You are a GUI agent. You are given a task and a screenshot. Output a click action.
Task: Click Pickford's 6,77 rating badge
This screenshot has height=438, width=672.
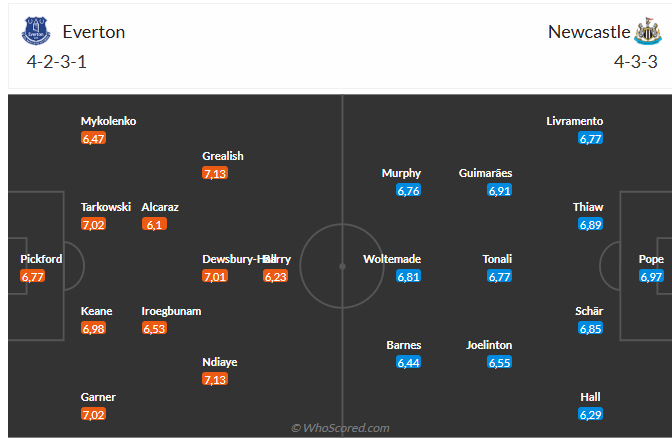33,276
